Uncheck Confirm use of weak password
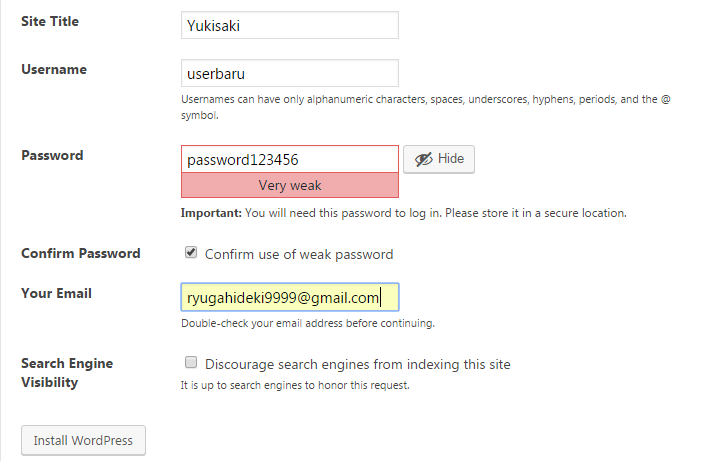718x461 pixels. point(191,252)
